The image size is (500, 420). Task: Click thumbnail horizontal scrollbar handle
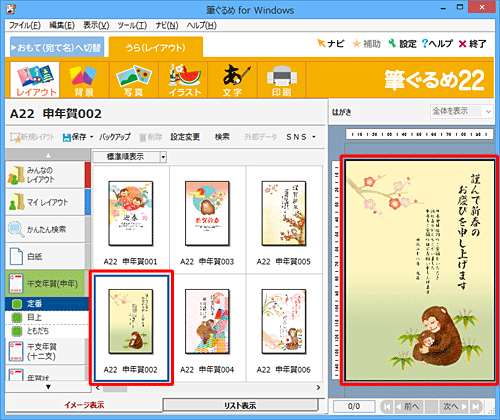click(115, 388)
